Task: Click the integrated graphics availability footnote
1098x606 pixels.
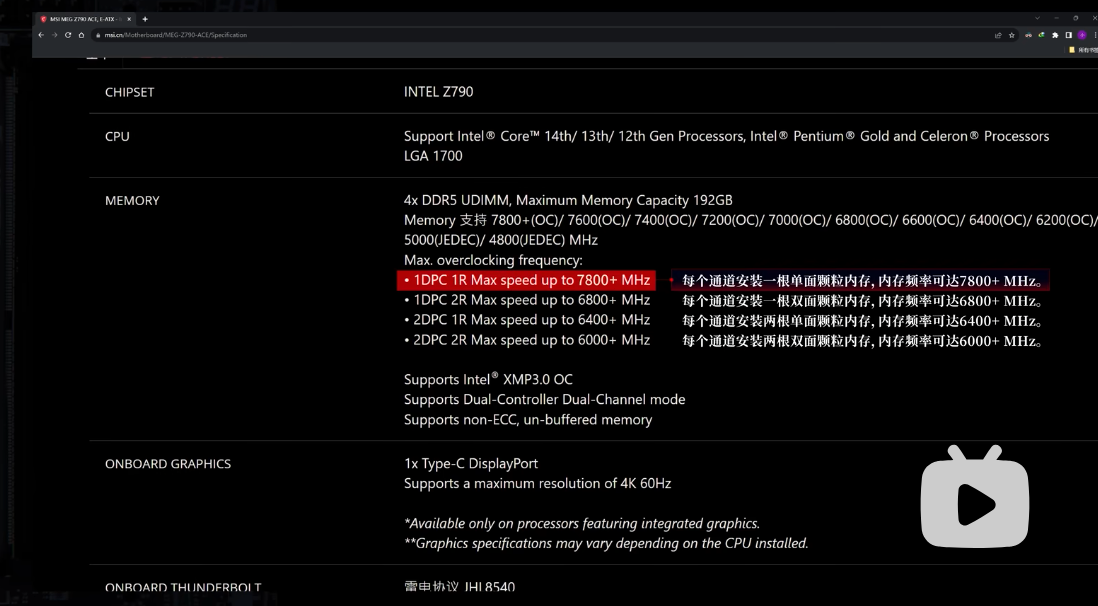Action: coord(582,523)
